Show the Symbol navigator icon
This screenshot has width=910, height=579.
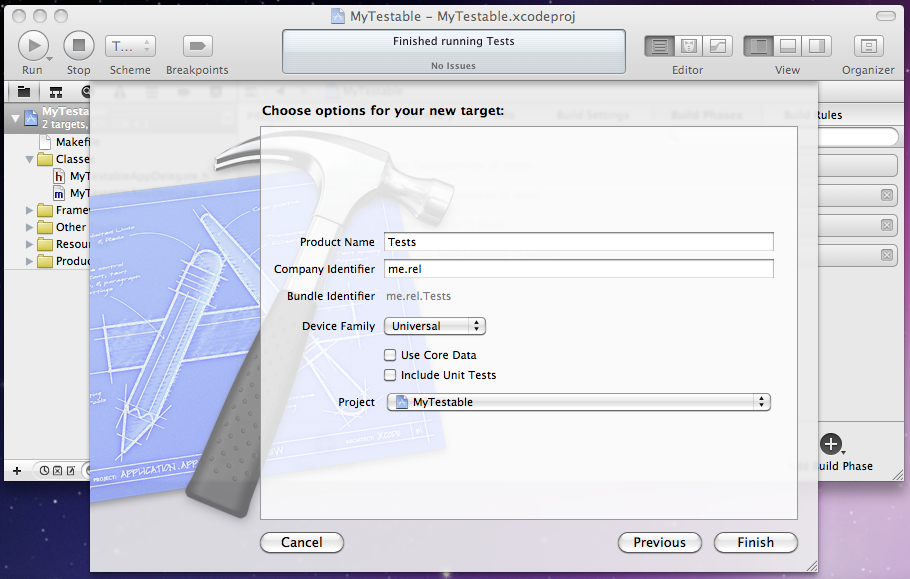coord(56,92)
